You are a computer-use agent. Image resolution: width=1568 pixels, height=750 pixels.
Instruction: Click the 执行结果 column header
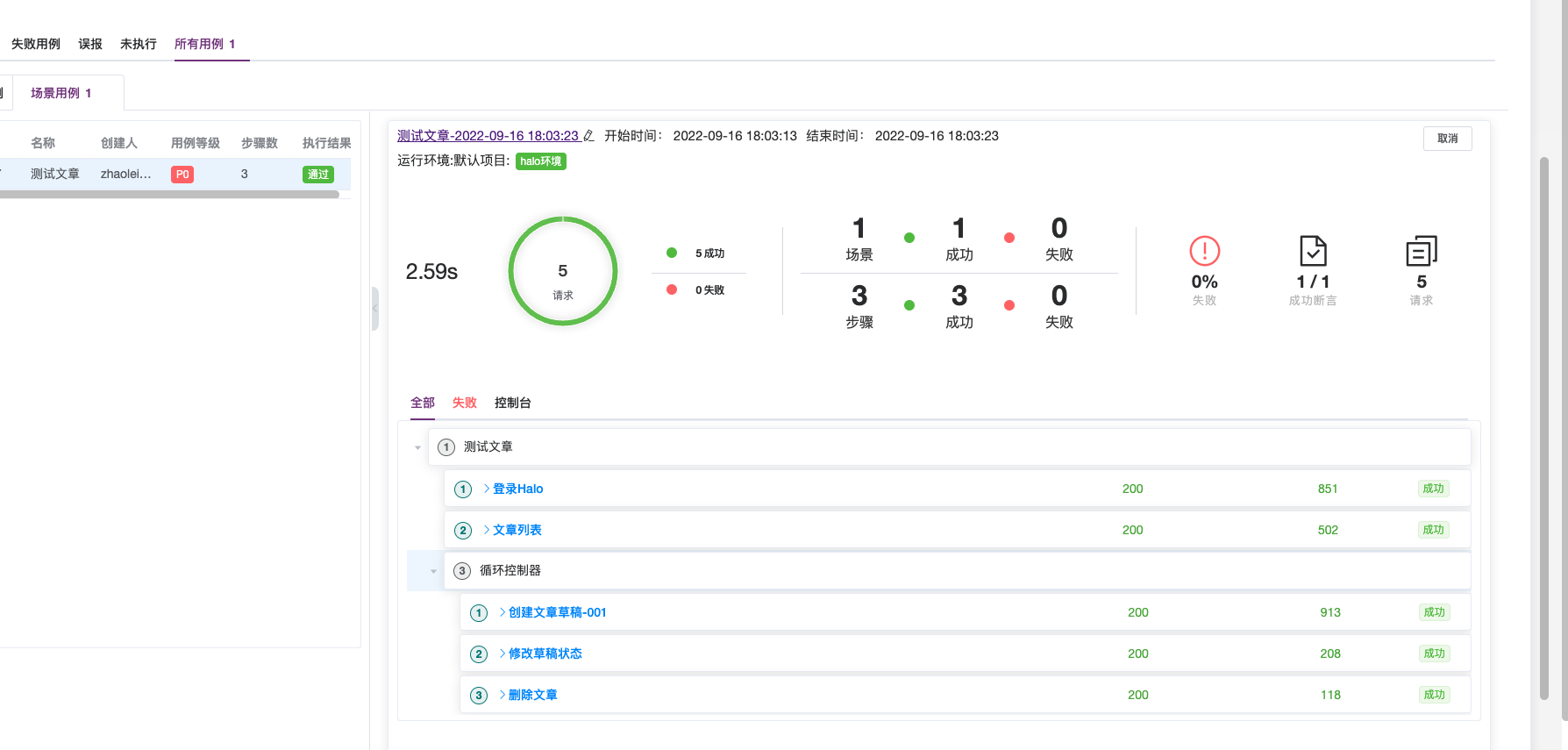coord(327,143)
